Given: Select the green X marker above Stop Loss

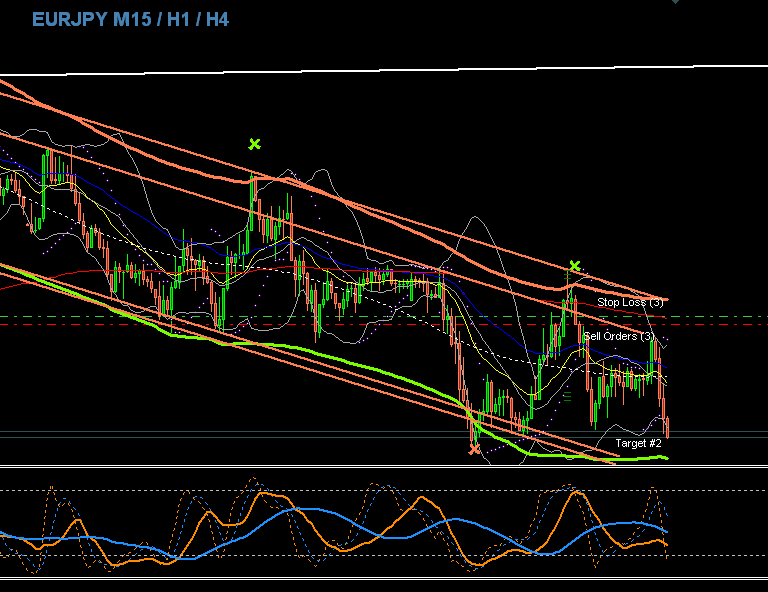Looking at the screenshot, I should pos(575,266).
